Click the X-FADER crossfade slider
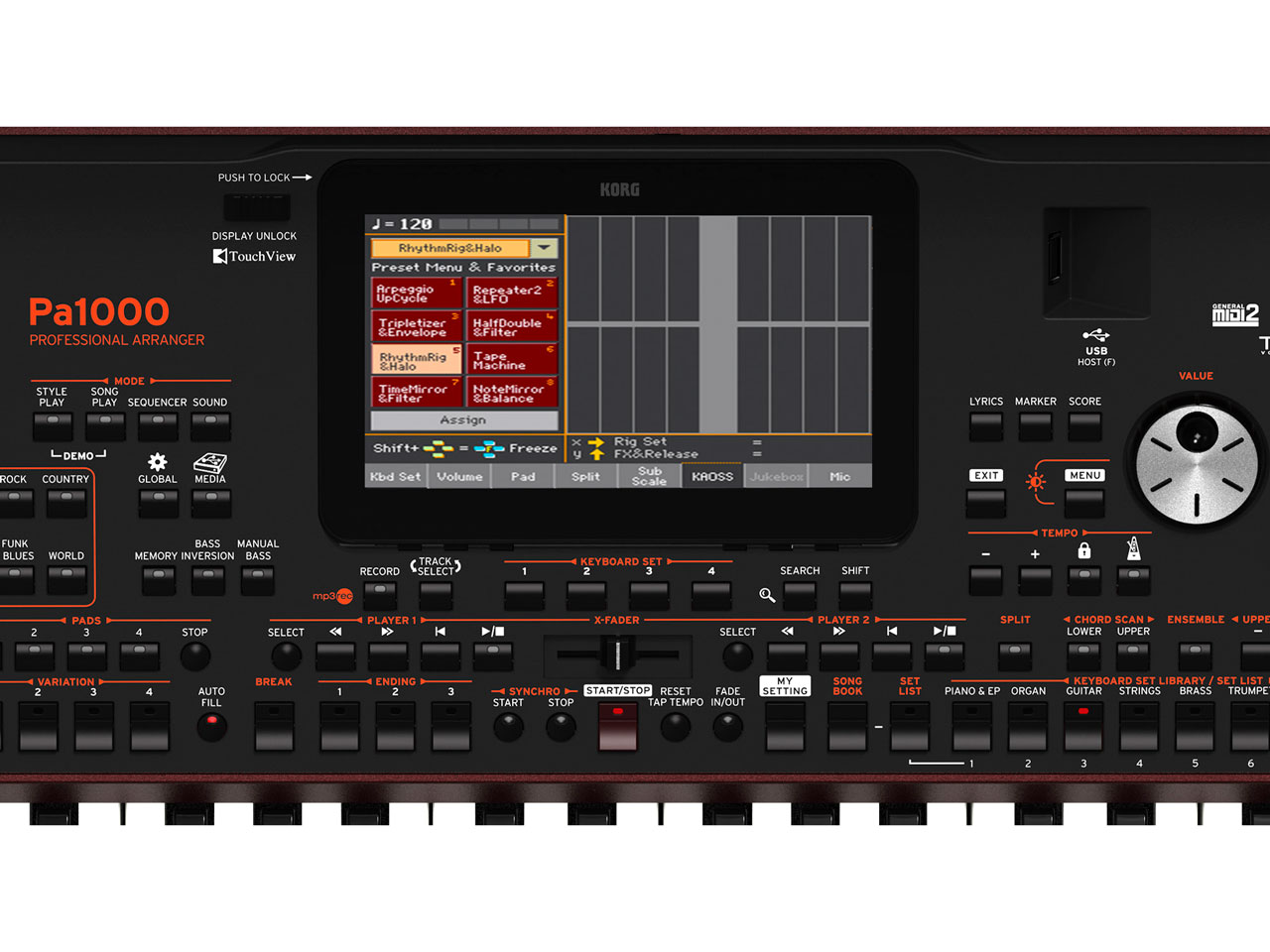1270x952 pixels. pos(617,656)
